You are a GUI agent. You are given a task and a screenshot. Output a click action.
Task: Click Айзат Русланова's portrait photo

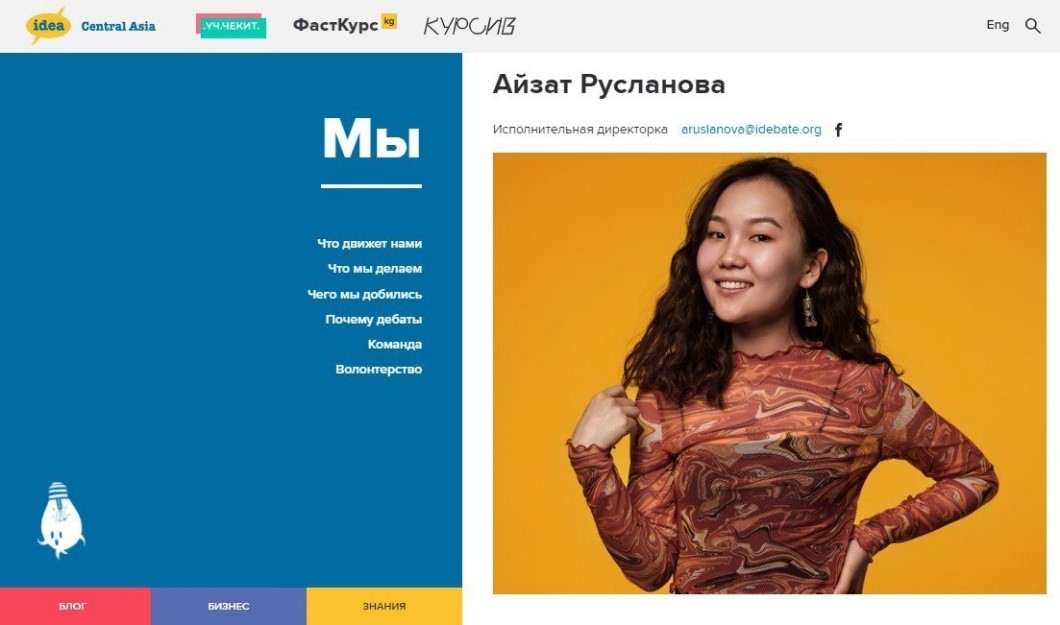pos(769,373)
